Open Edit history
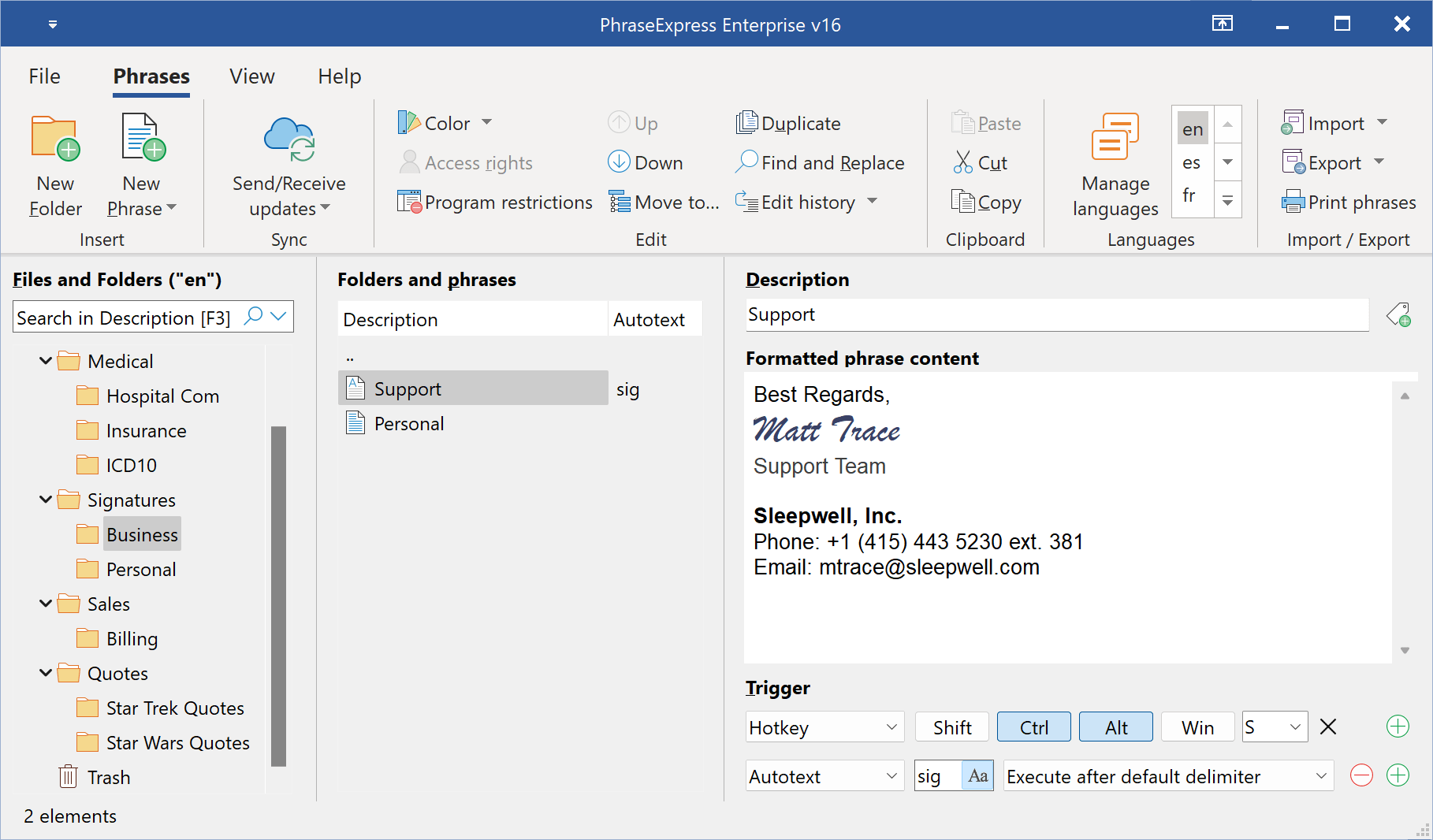This screenshot has width=1433, height=840. tap(806, 202)
